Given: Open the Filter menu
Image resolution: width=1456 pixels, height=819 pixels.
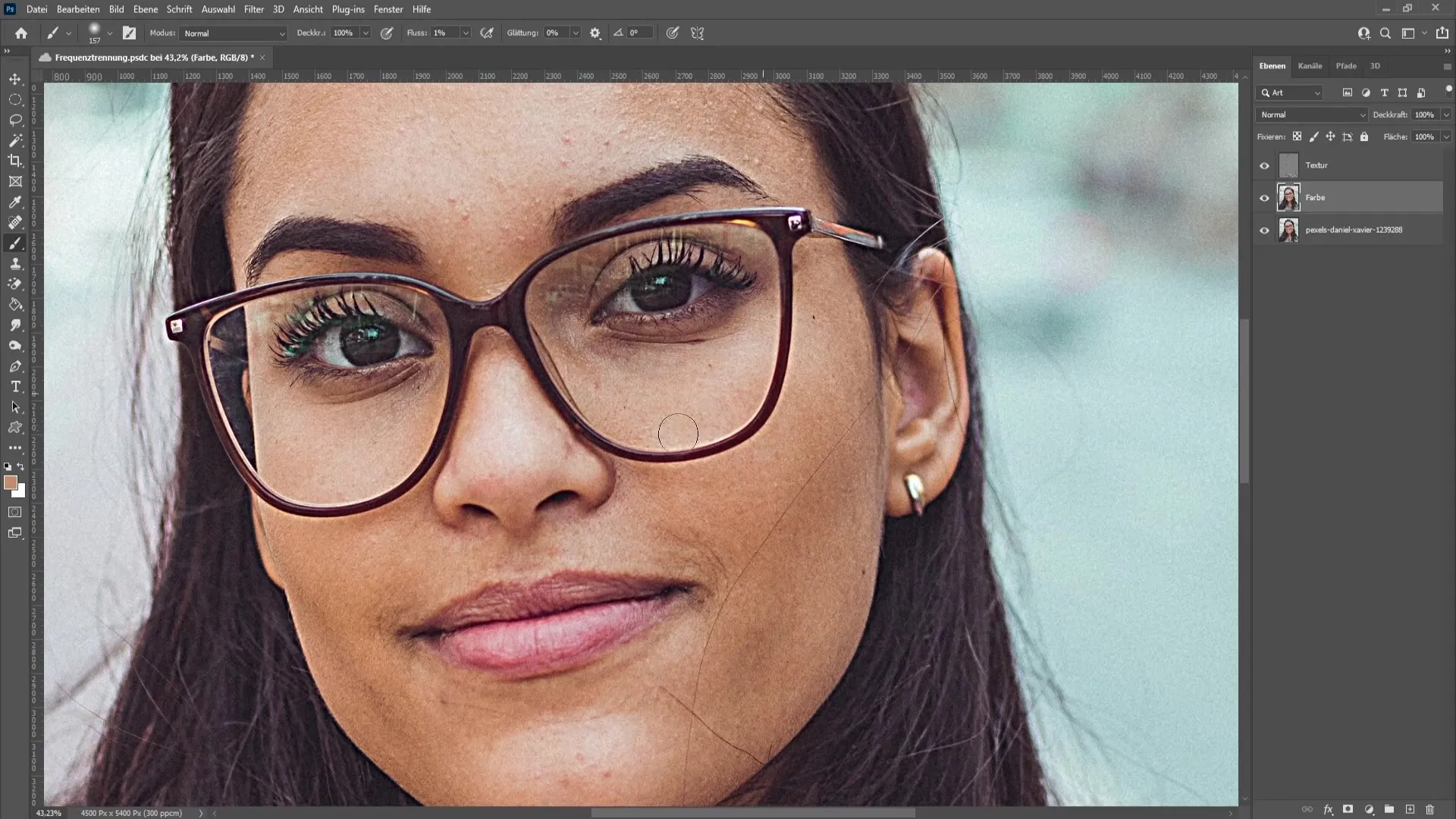Looking at the screenshot, I should tap(253, 9).
